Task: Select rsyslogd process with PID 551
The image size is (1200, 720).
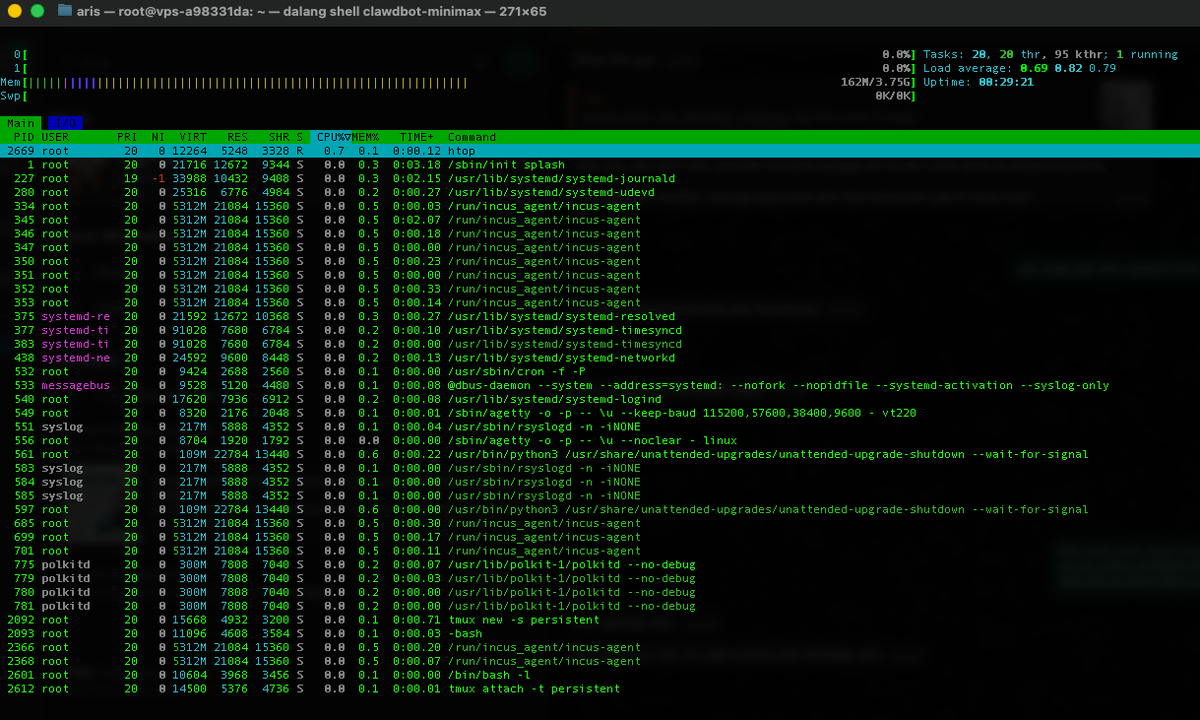Action: pos(600,427)
